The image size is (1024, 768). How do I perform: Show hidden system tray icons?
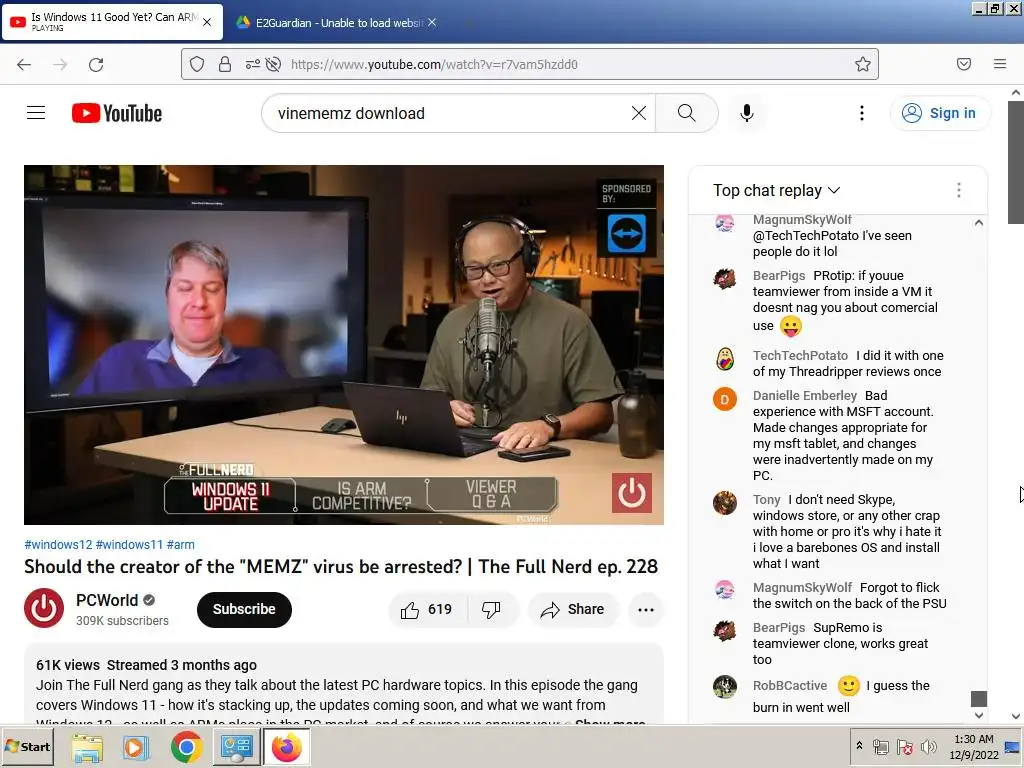pos(859,746)
